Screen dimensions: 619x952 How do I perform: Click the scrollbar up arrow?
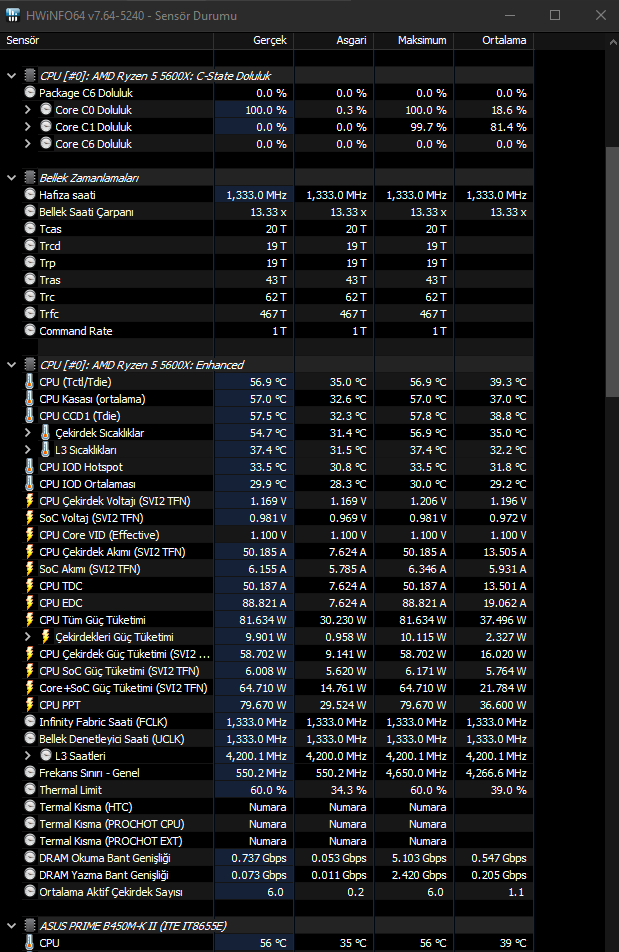click(x=612, y=41)
